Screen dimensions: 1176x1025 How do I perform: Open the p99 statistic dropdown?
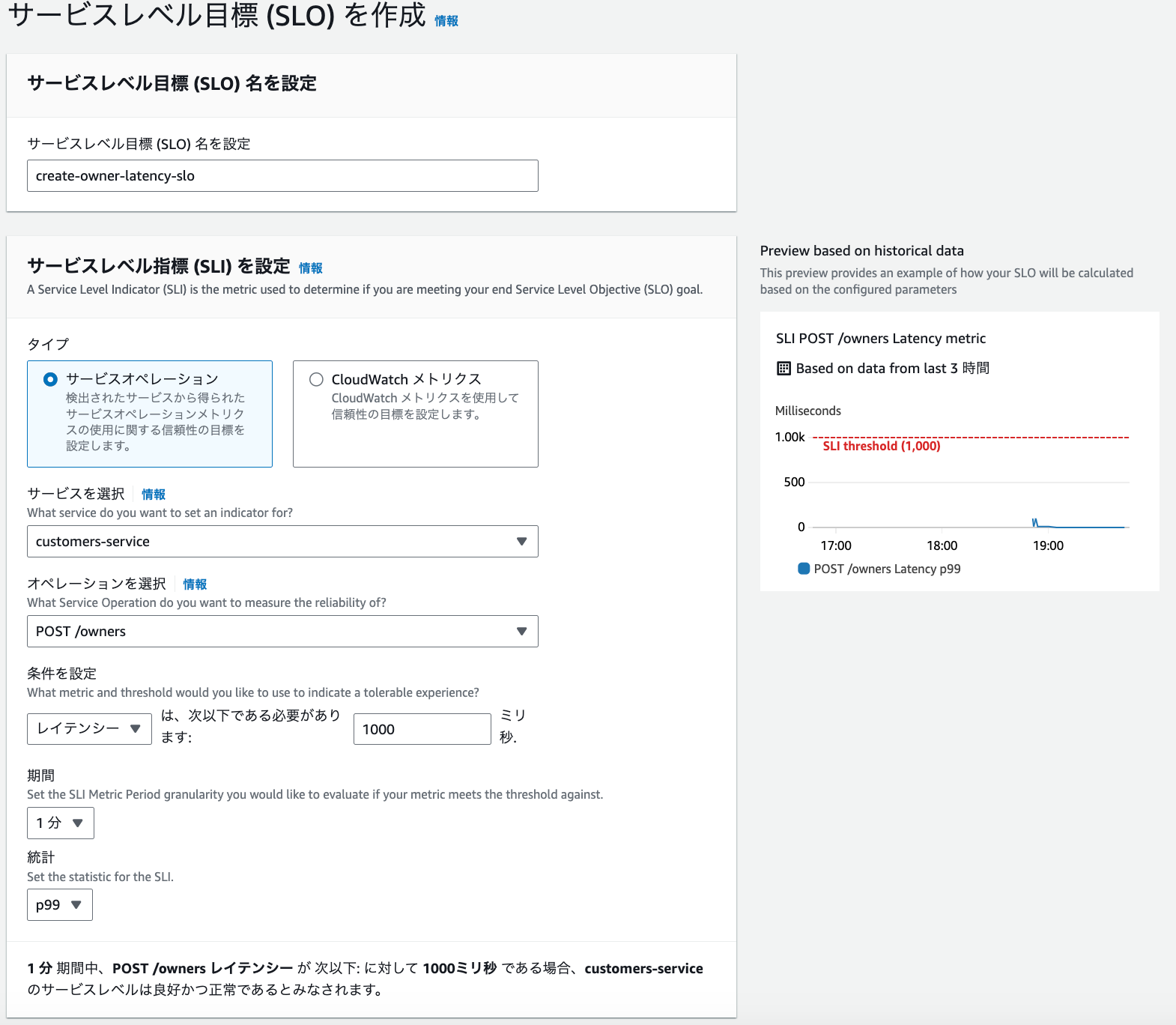pyautogui.click(x=59, y=905)
